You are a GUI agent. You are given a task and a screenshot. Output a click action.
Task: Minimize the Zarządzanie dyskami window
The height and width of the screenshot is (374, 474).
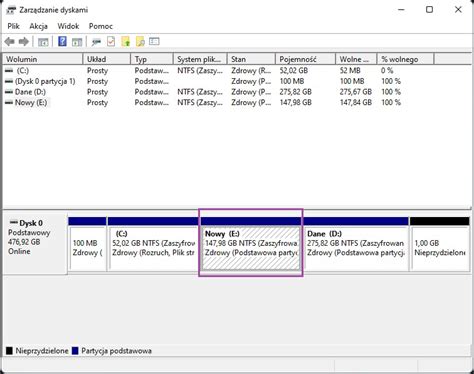401,10
